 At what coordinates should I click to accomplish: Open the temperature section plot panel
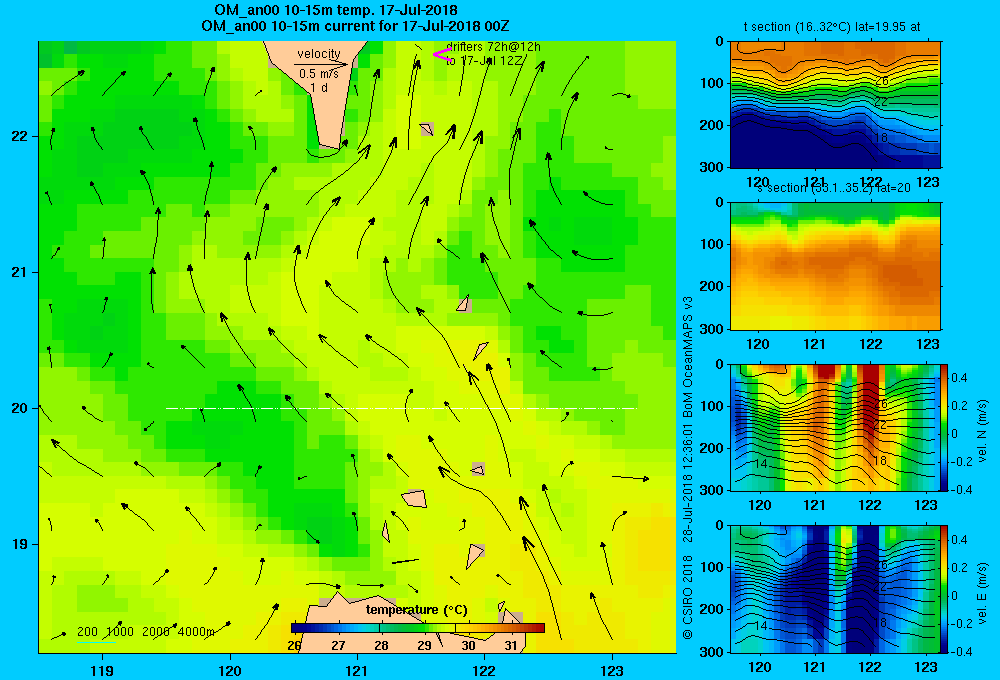click(x=835, y=104)
